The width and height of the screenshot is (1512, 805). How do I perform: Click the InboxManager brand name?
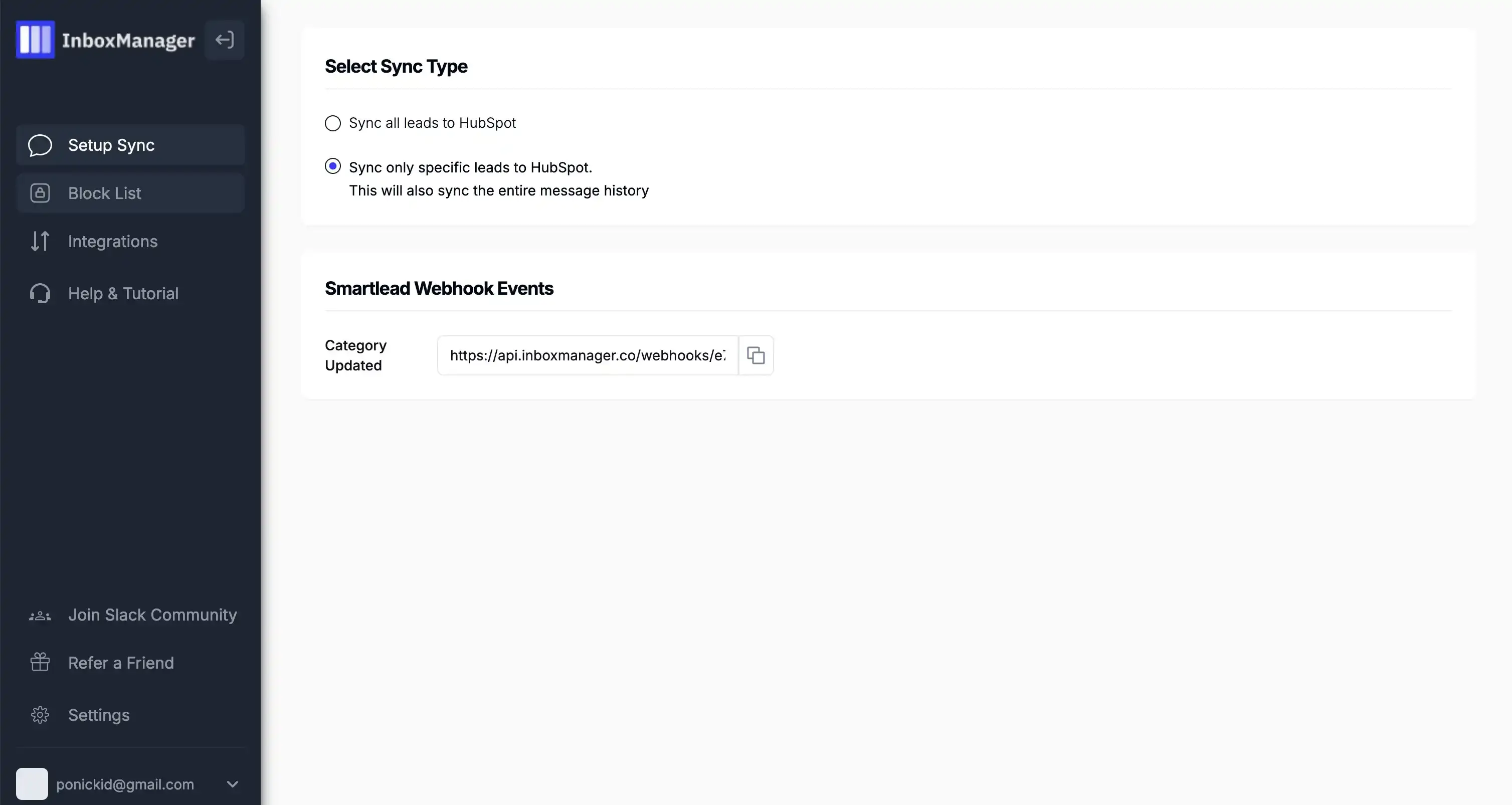tap(128, 41)
